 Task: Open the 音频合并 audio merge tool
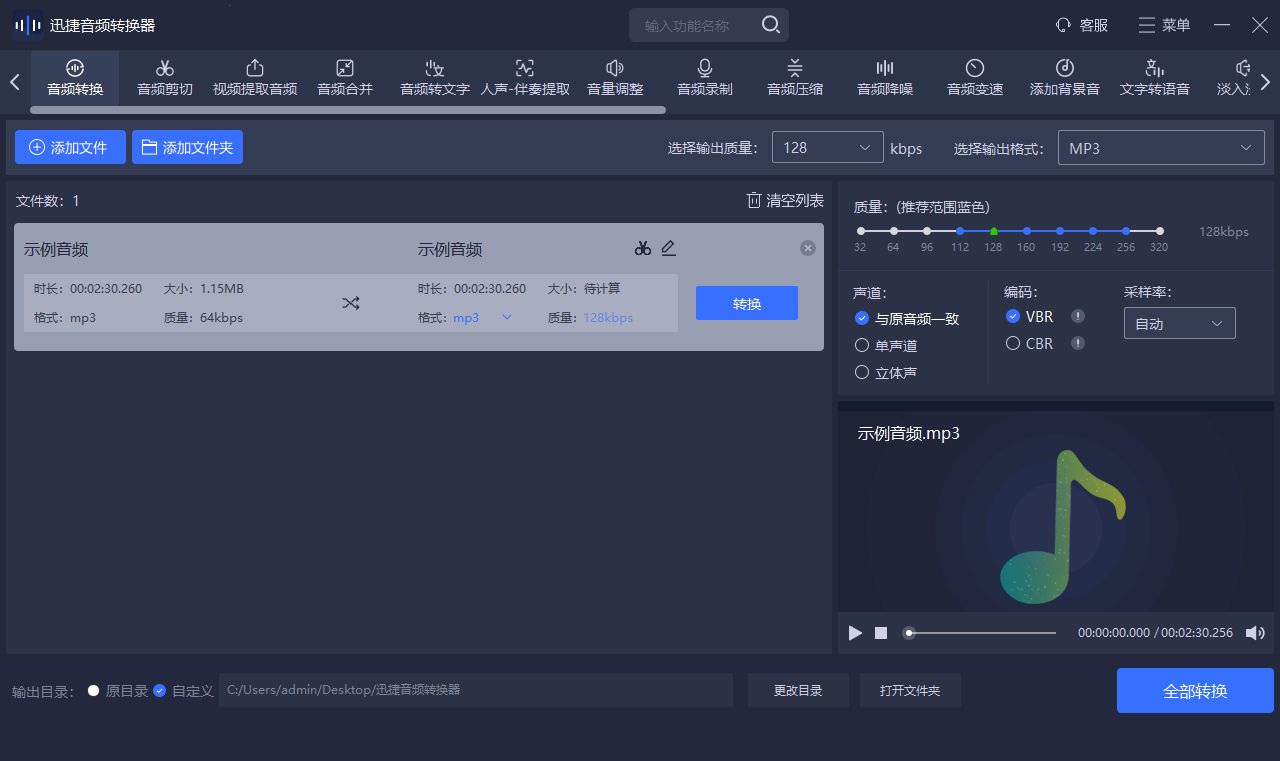345,78
